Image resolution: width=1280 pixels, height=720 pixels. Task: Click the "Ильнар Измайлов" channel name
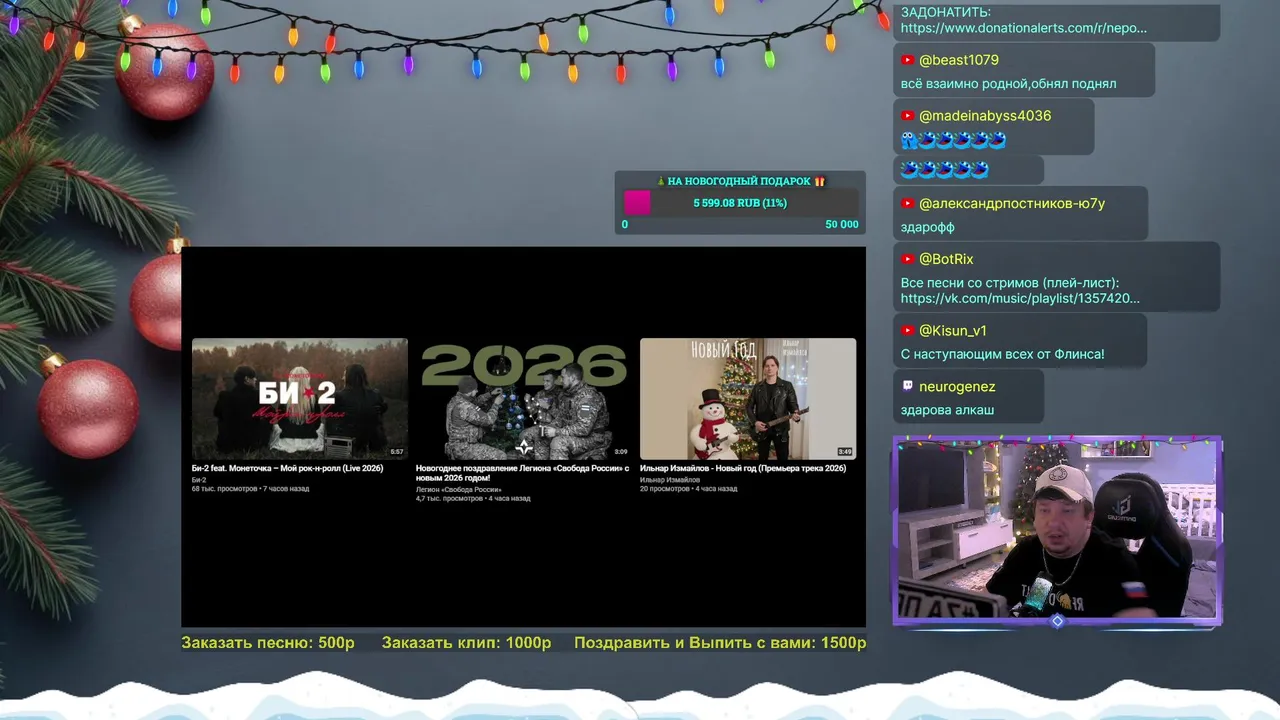coord(670,480)
